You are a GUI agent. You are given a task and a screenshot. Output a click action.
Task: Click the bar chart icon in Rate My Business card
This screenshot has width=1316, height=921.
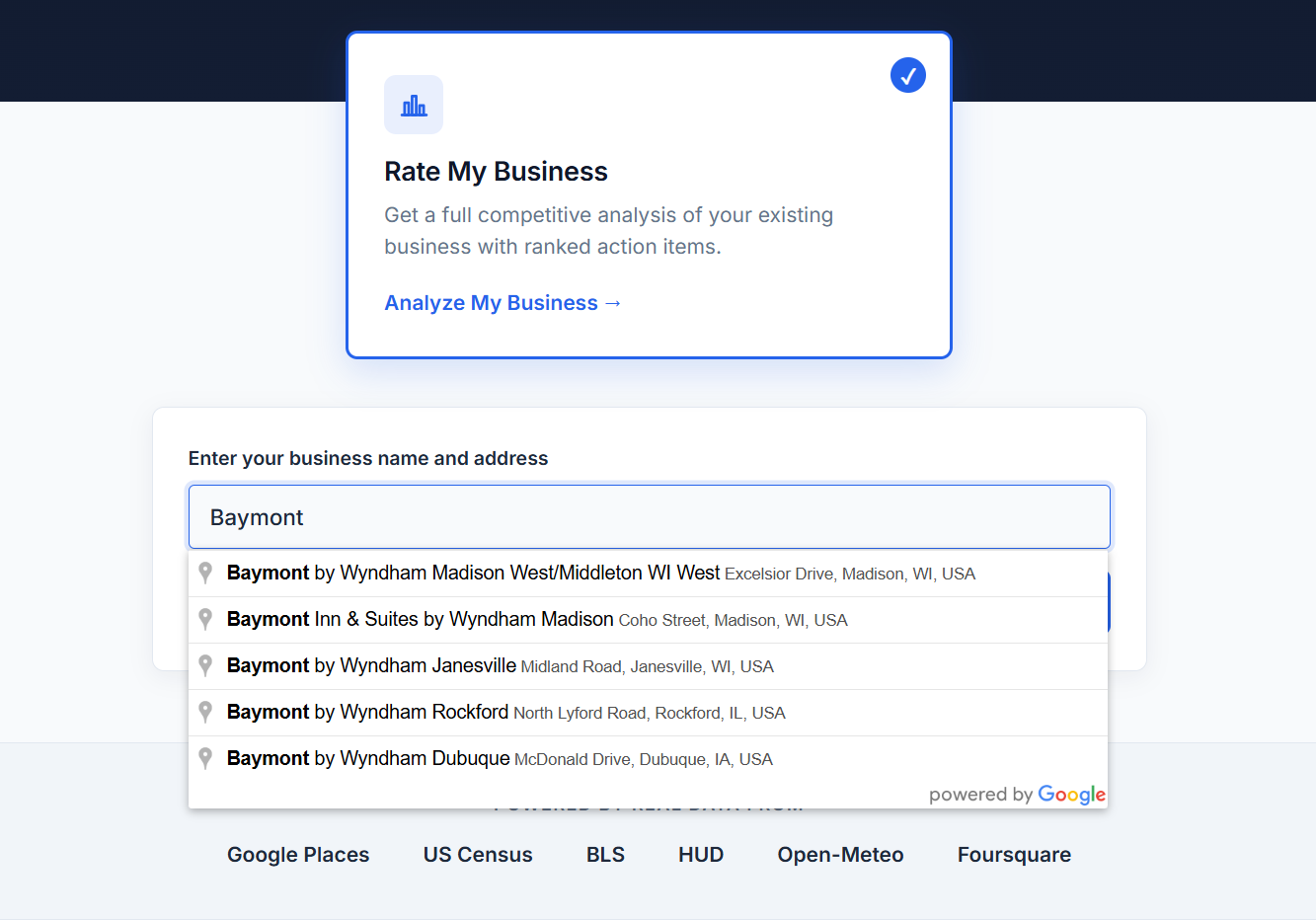tap(414, 105)
